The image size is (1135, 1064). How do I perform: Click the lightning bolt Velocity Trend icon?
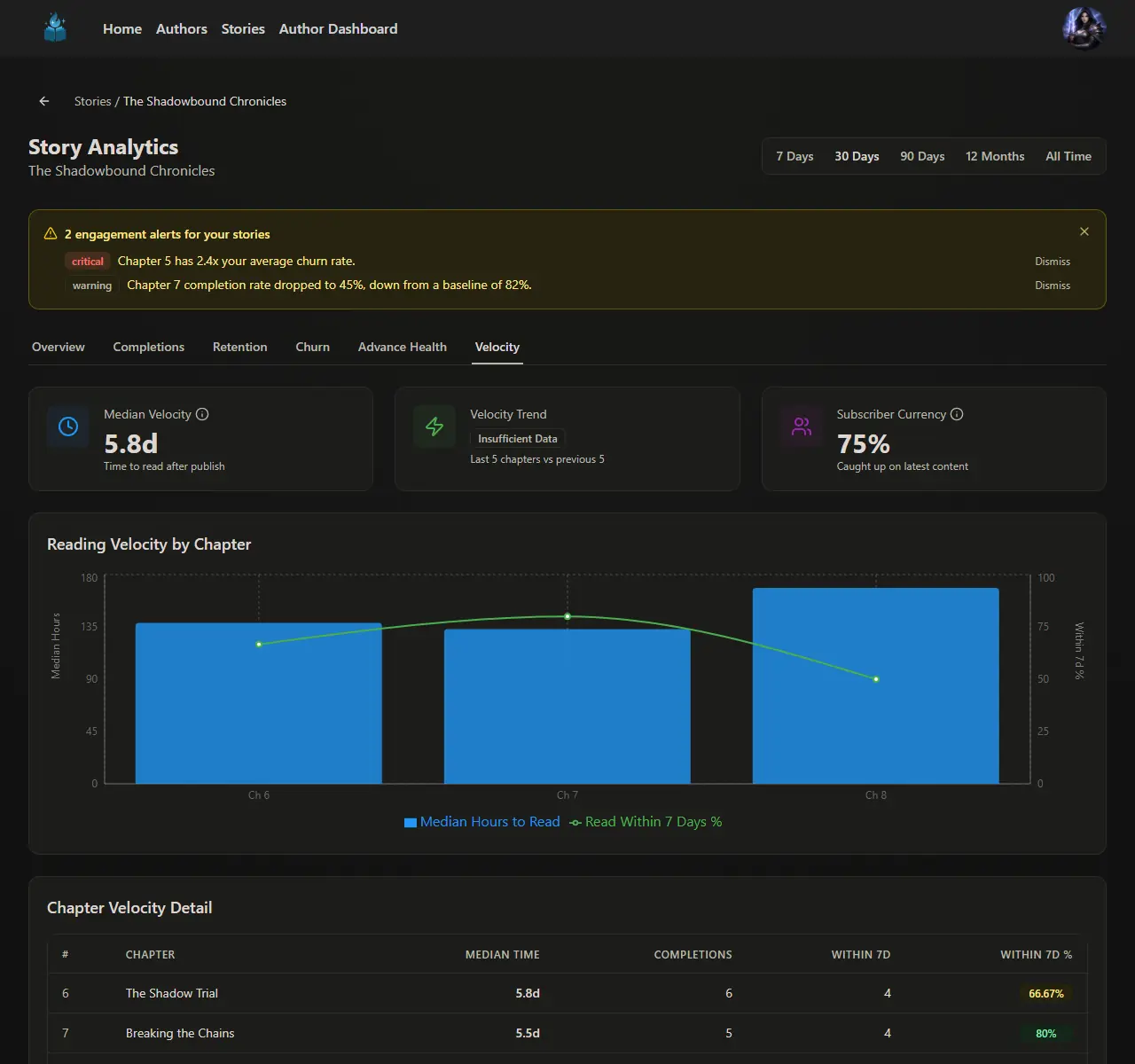point(434,426)
